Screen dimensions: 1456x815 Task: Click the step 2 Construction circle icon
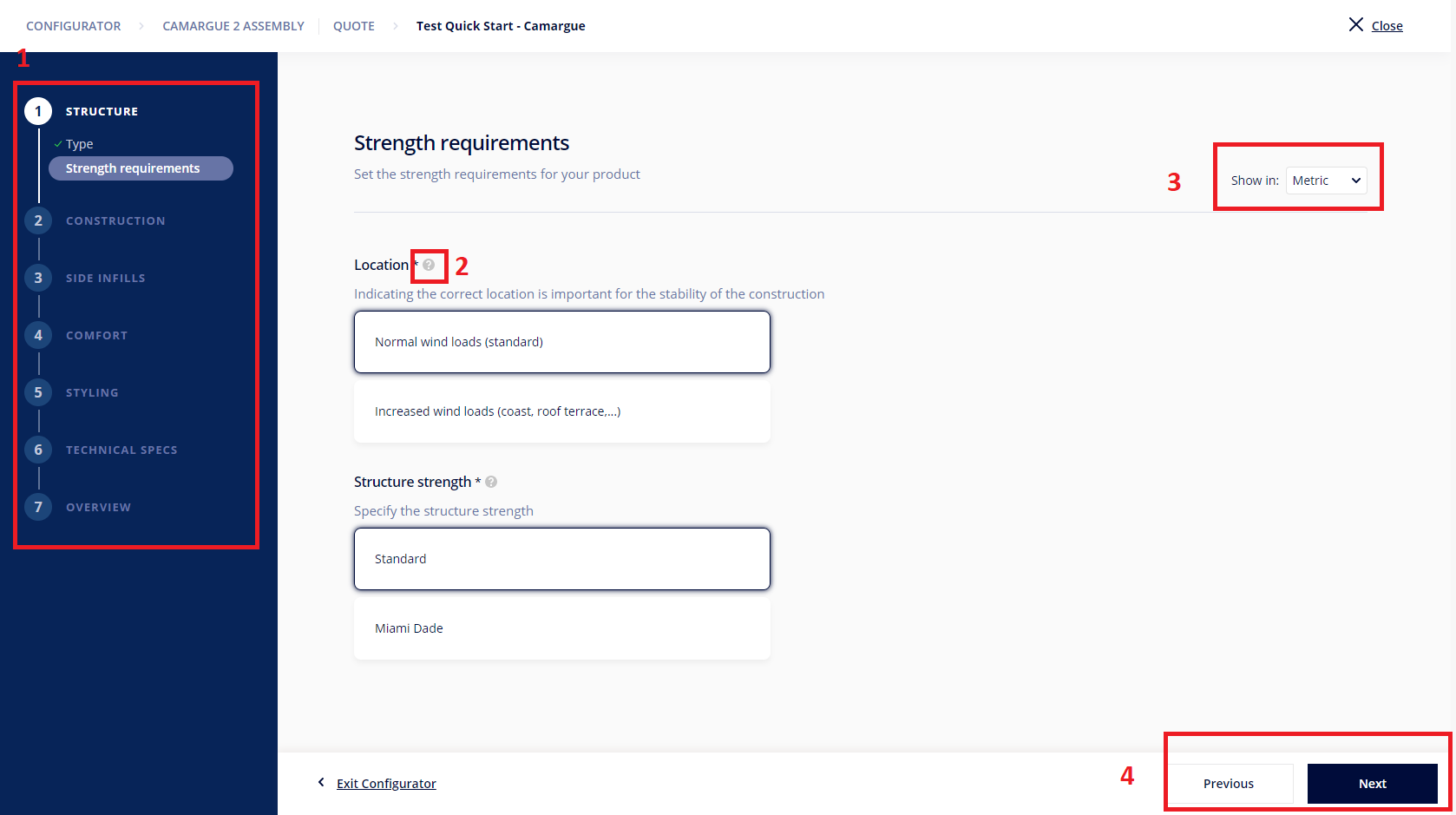pyautogui.click(x=38, y=220)
